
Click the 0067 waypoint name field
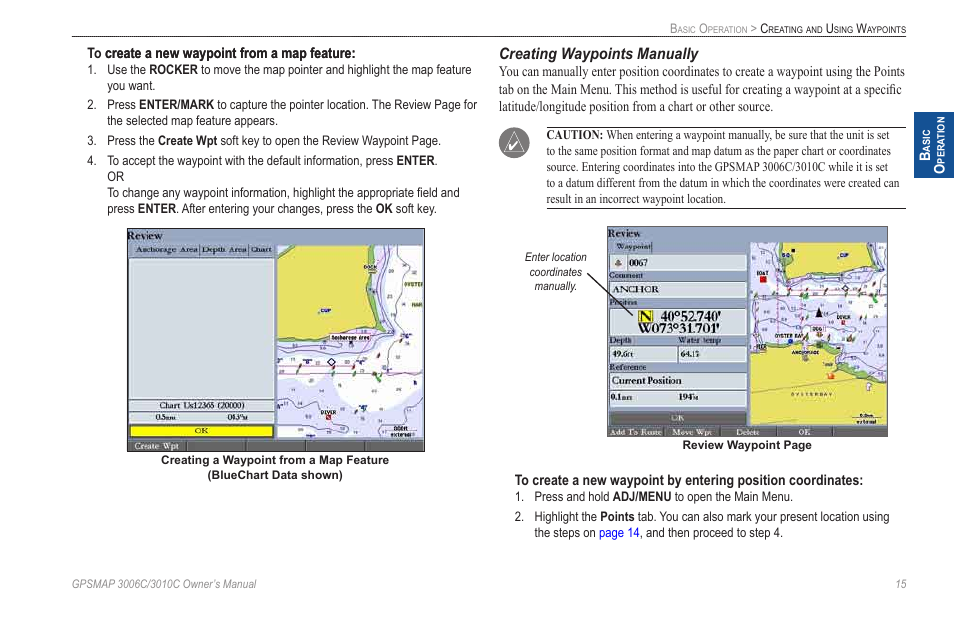pyautogui.click(x=686, y=263)
